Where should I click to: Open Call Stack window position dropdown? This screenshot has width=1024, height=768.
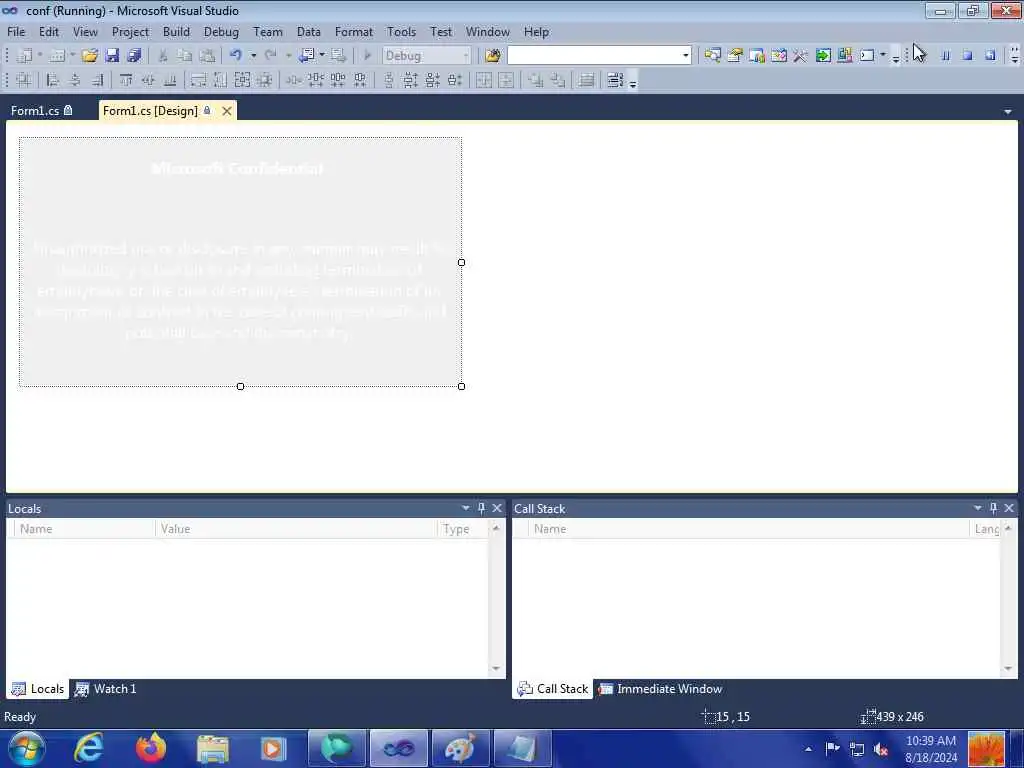[x=978, y=508]
